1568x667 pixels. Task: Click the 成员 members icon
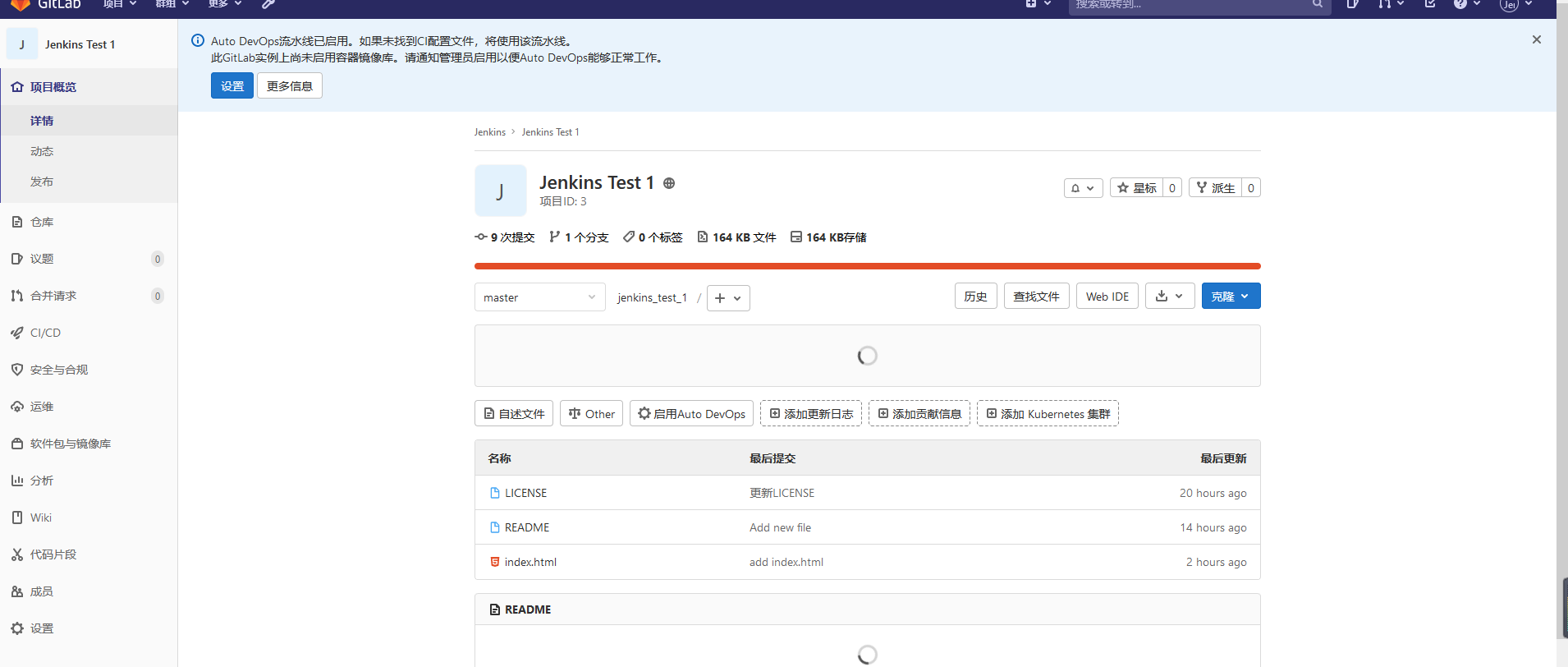[17, 591]
